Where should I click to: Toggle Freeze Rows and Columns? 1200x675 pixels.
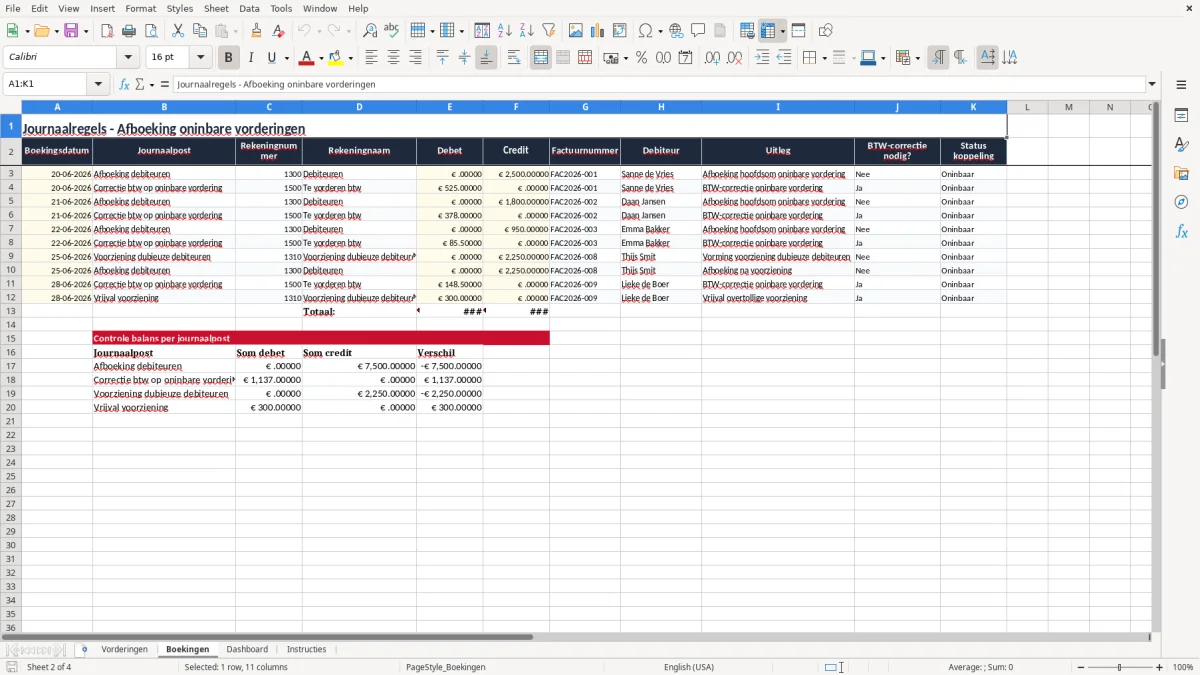coord(769,31)
